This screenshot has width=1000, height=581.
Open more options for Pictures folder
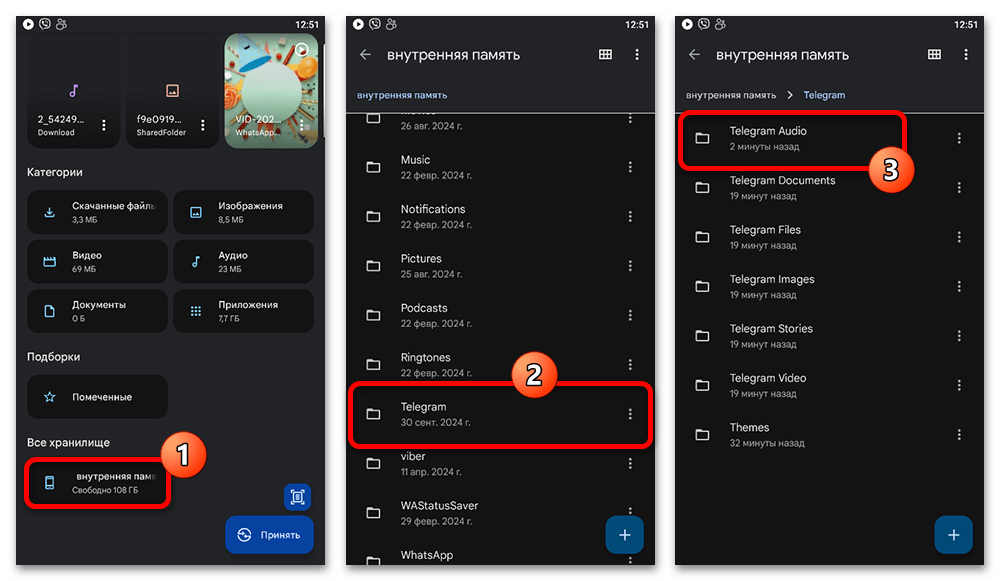tap(630, 266)
